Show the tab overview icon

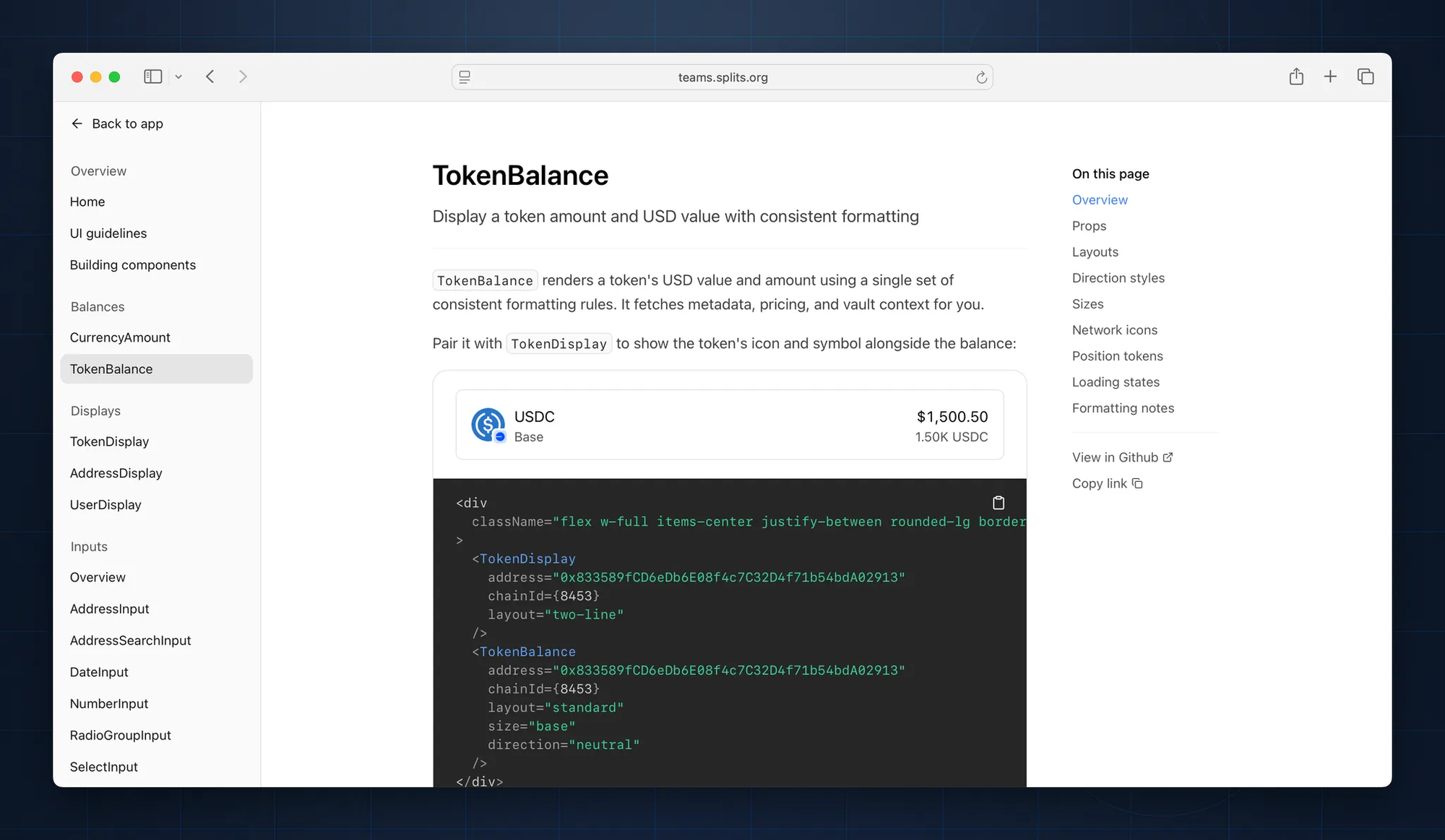[x=1365, y=77]
